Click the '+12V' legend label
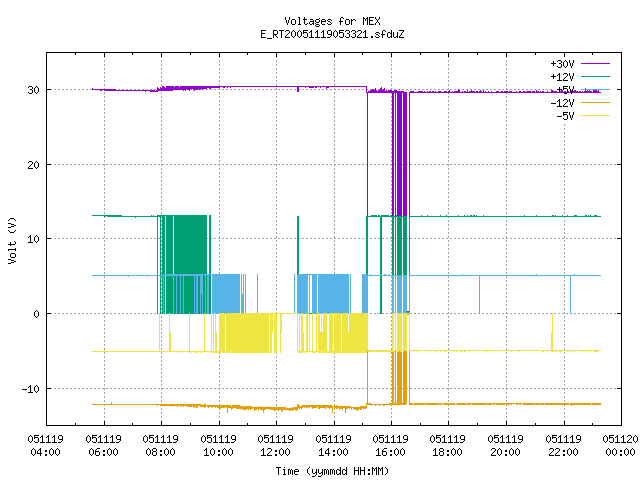This screenshot has height=480, width=640. (562, 77)
